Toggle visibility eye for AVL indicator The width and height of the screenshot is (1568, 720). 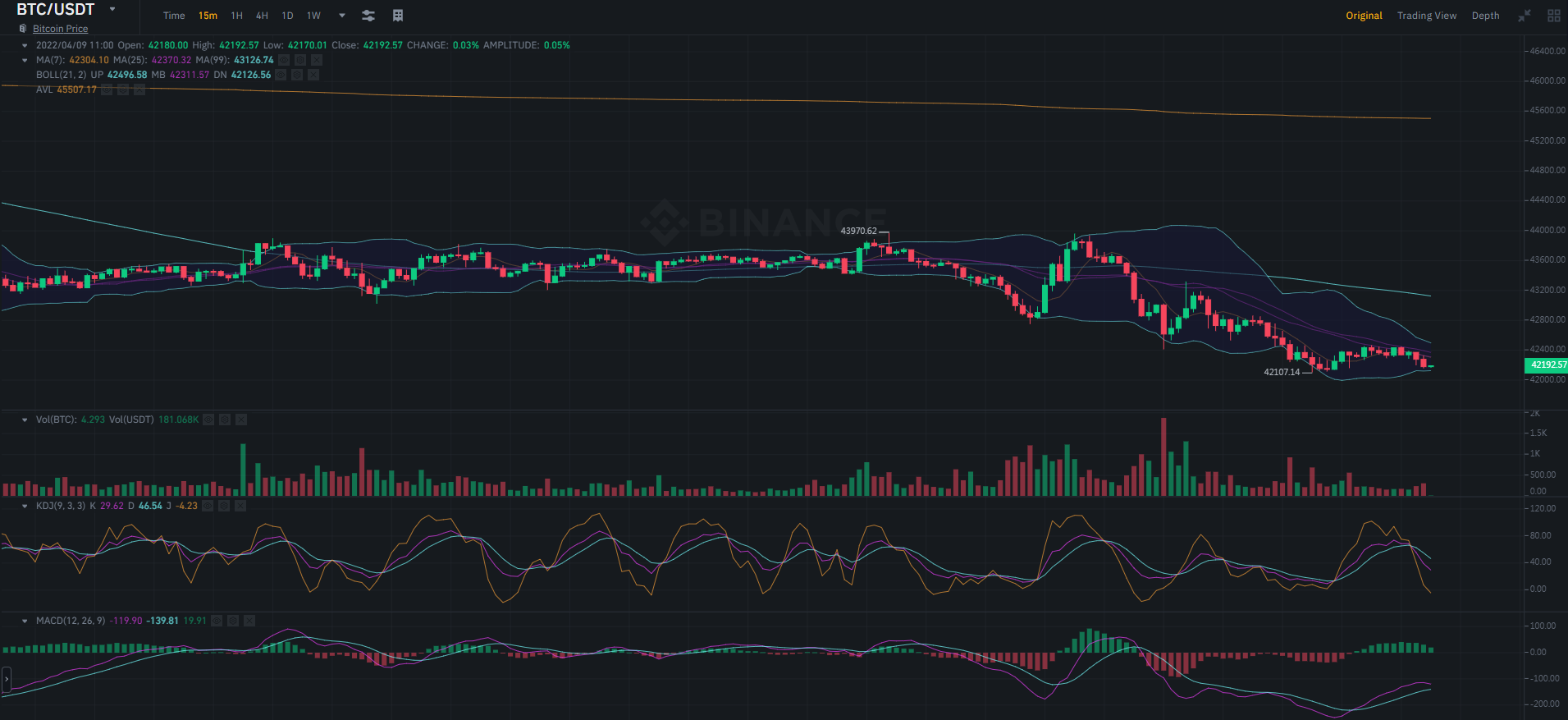(x=106, y=89)
